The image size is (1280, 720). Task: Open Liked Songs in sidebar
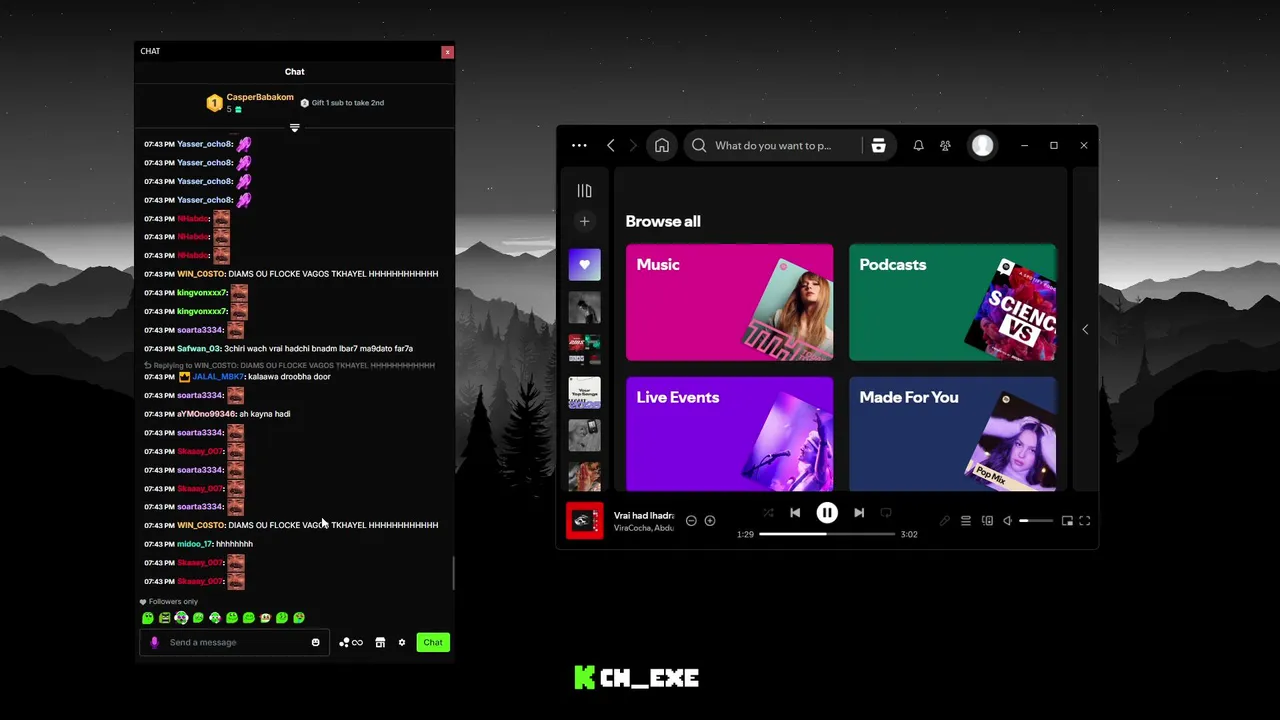tap(584, 264)
